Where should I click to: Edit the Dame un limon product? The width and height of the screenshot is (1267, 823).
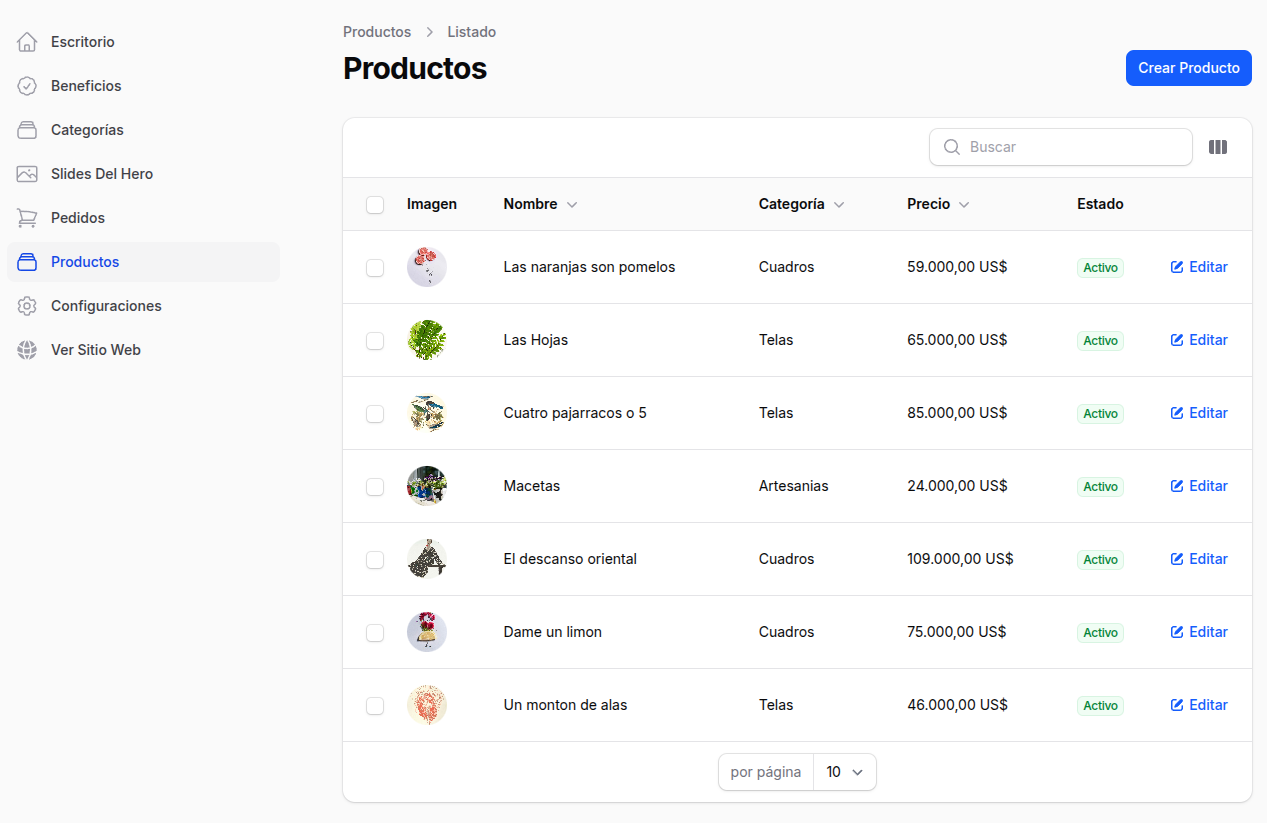click(1199, 632)
